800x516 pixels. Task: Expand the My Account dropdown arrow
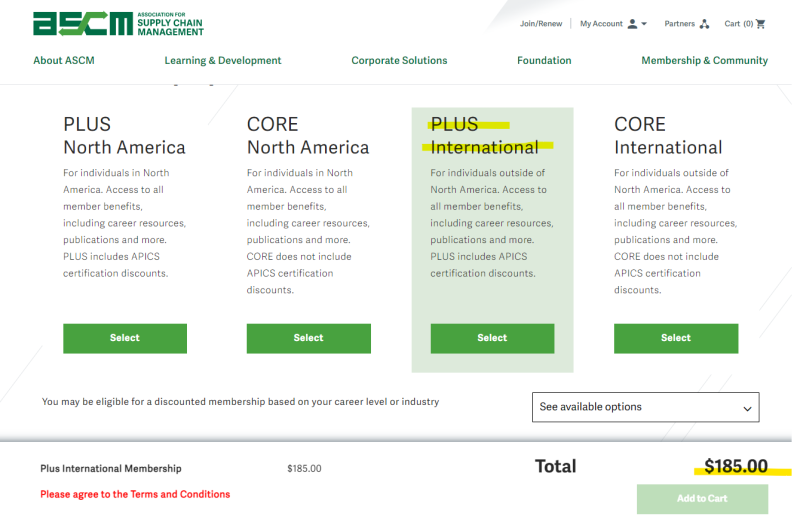click(x=644, y=24)
